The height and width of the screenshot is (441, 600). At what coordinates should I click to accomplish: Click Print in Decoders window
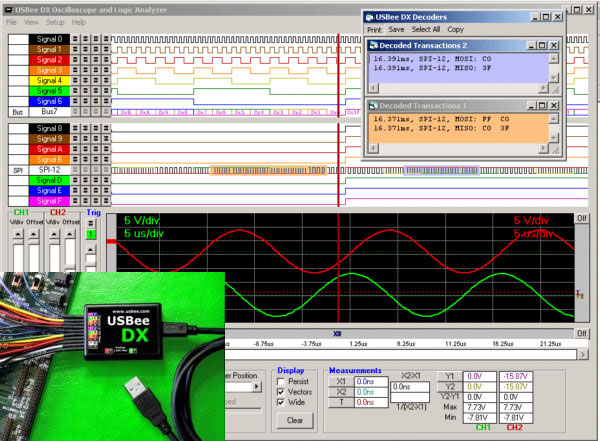point(374,29)
